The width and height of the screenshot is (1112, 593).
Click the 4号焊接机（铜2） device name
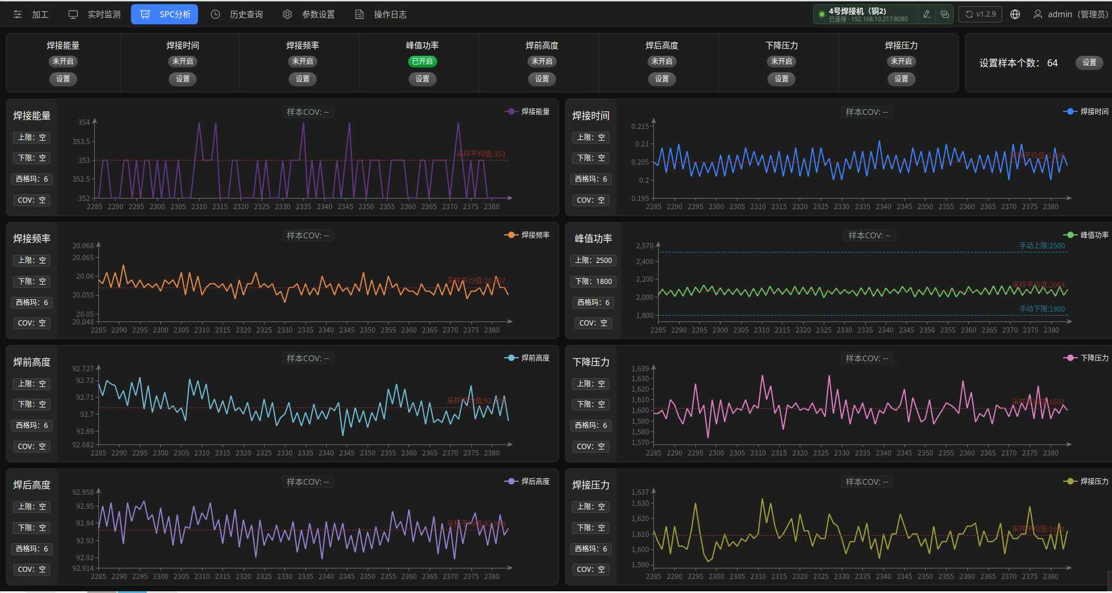857,11
